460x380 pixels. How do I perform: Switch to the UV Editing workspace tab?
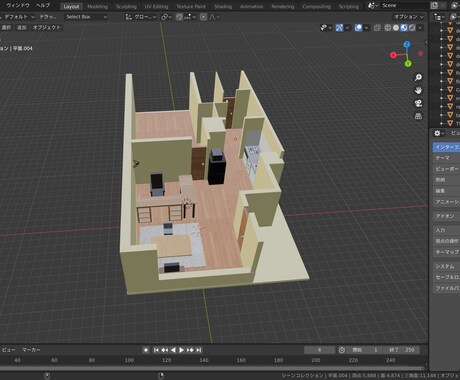156,6
